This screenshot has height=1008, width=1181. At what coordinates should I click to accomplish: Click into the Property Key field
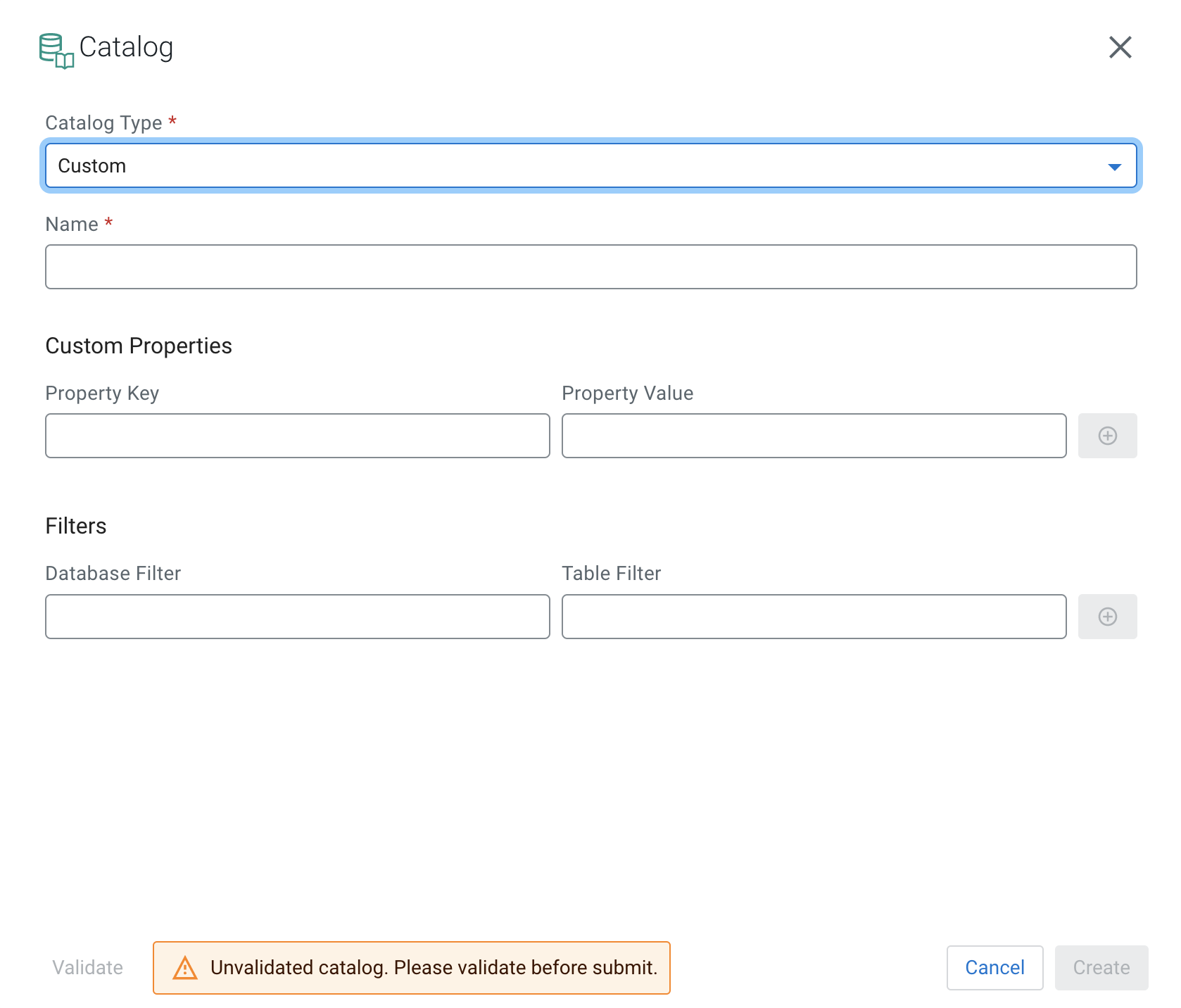pos(297,436)
